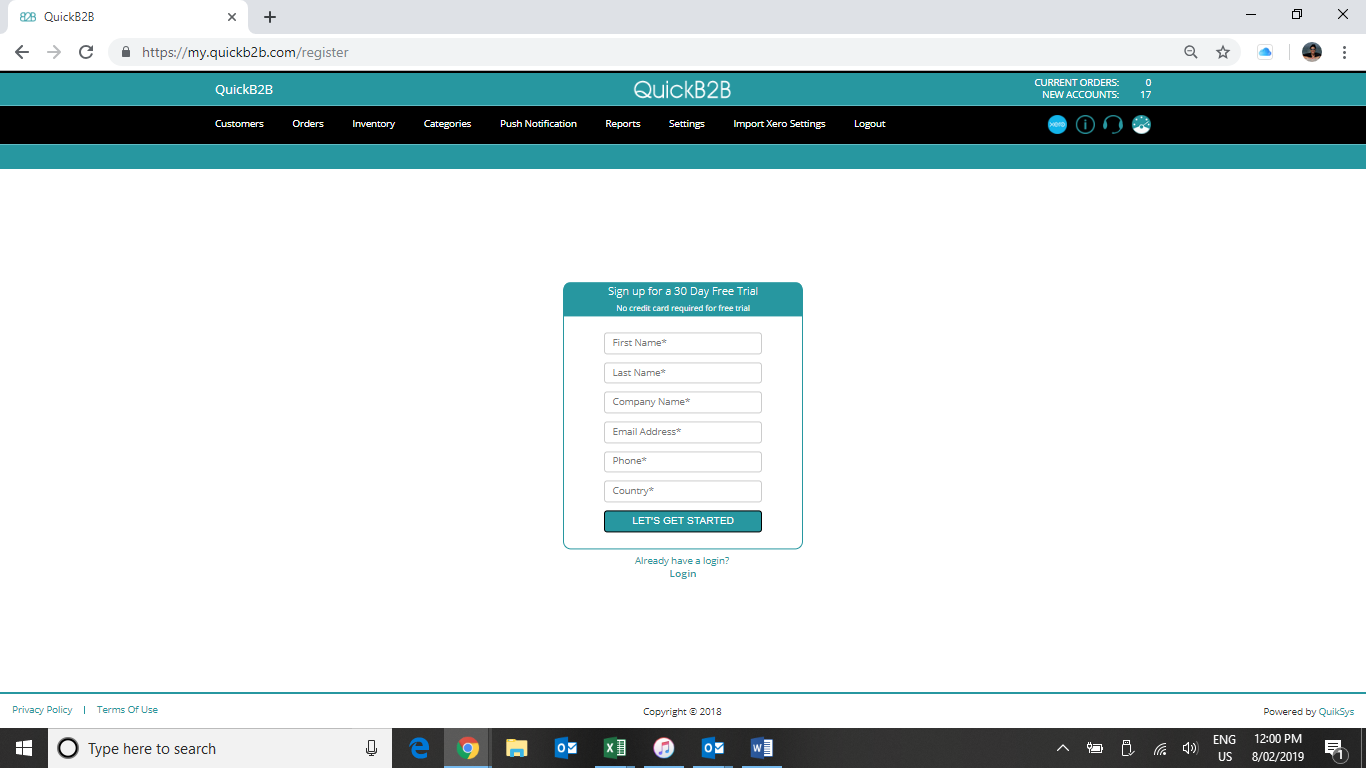Open the Categories menu
Viewport: 1366px width, 768px height.
pos(447,124)
